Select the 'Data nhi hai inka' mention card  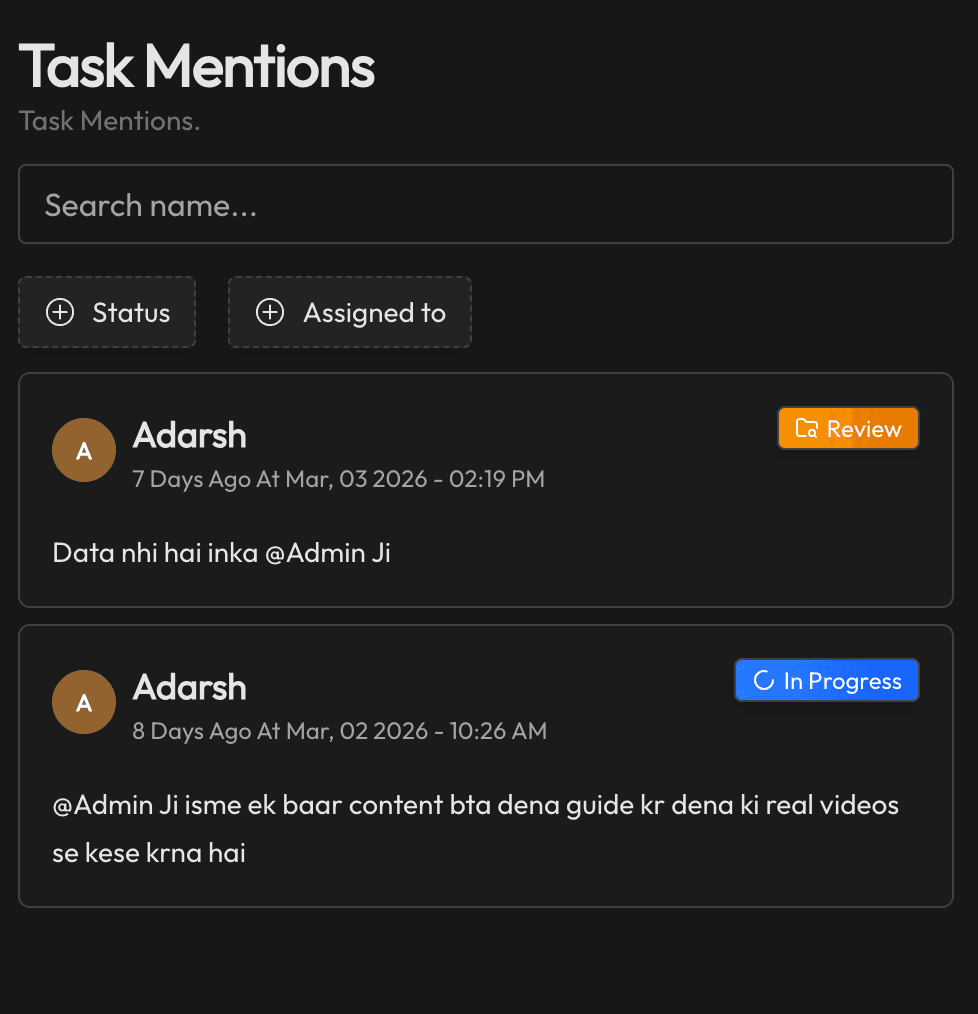point(486,490)
